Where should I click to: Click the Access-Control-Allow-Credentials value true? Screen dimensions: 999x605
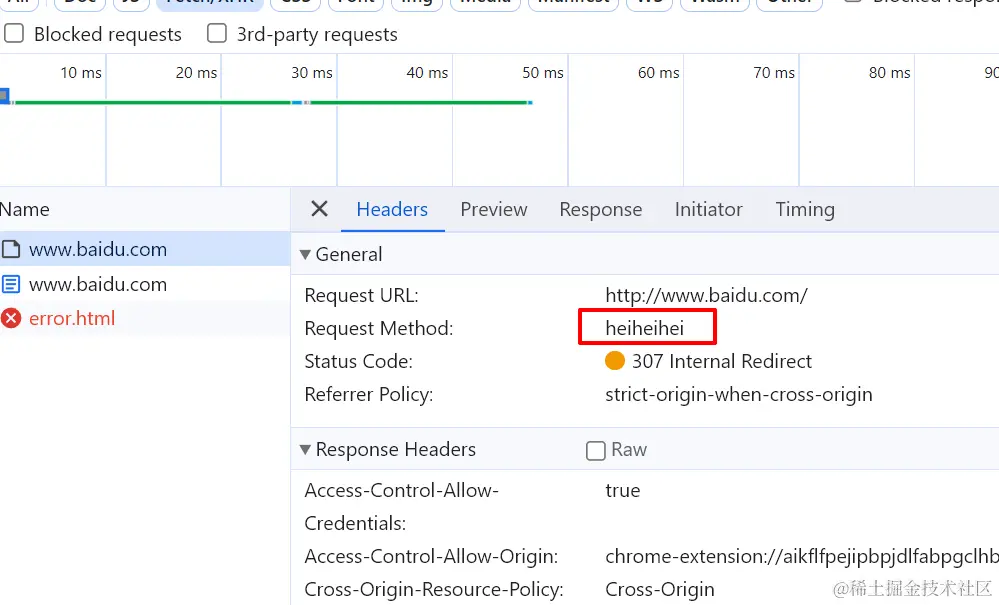622,490
